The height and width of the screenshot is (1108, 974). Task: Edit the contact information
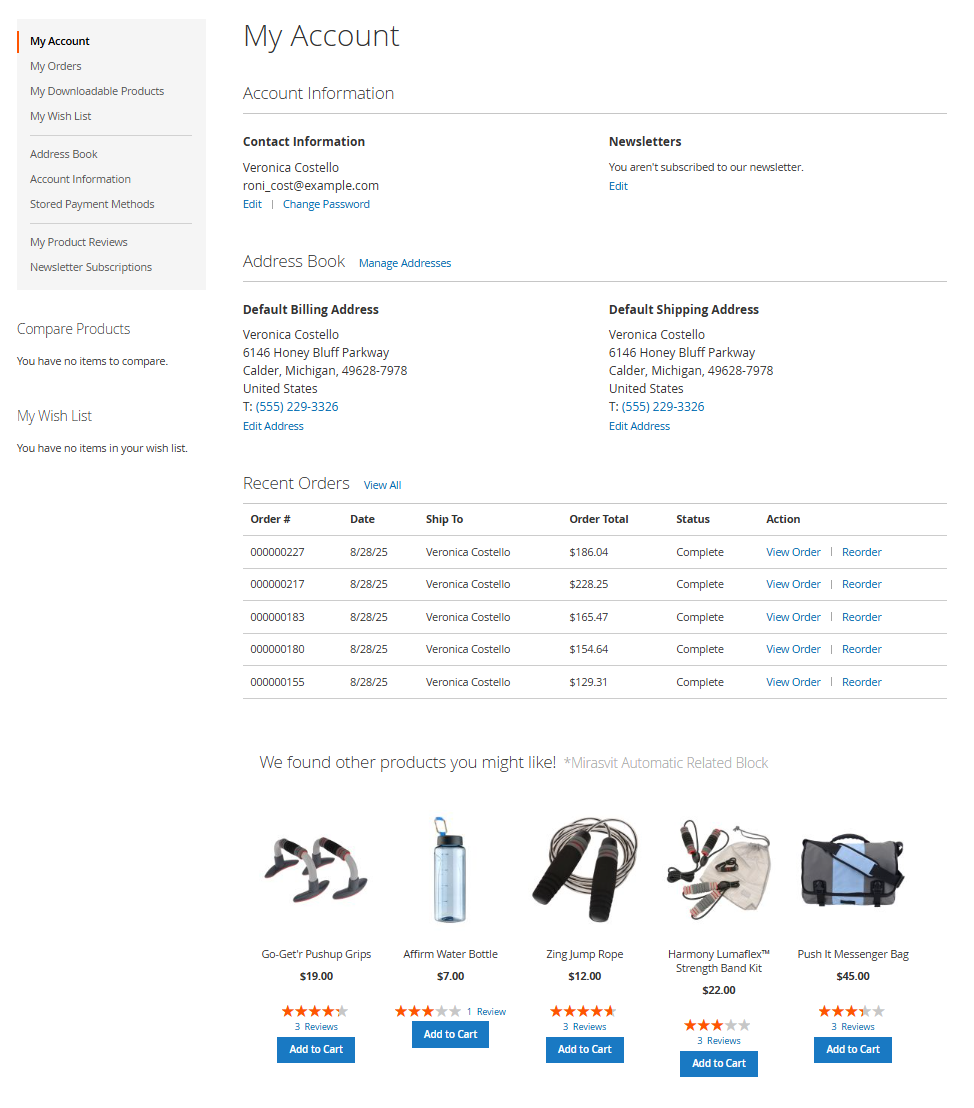(x=252, y=203)
